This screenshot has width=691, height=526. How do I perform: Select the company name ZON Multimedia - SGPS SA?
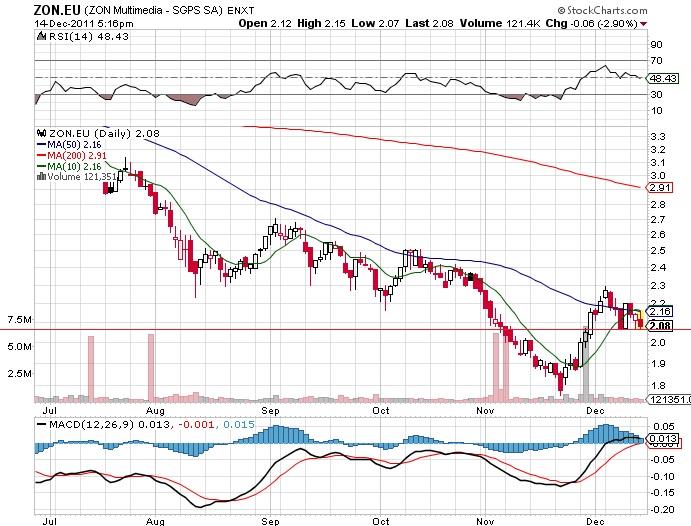click(x=154, y=10)
